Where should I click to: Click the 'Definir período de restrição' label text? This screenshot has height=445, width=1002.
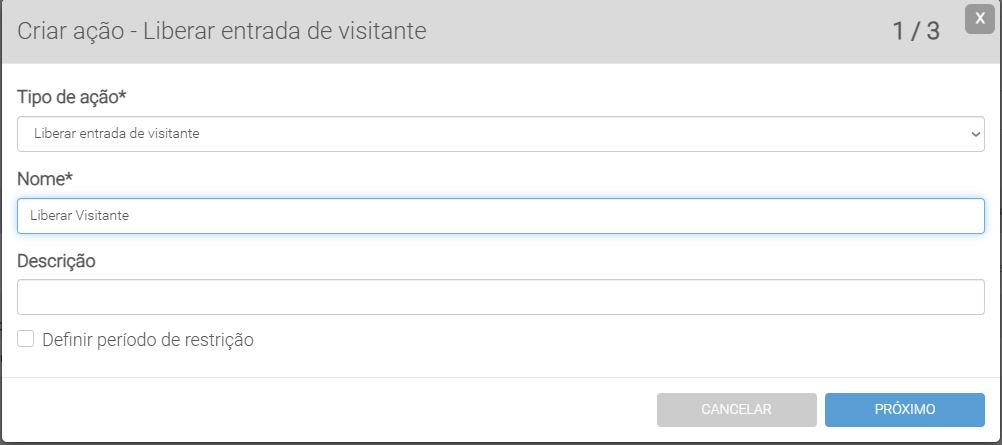[148, 340]
